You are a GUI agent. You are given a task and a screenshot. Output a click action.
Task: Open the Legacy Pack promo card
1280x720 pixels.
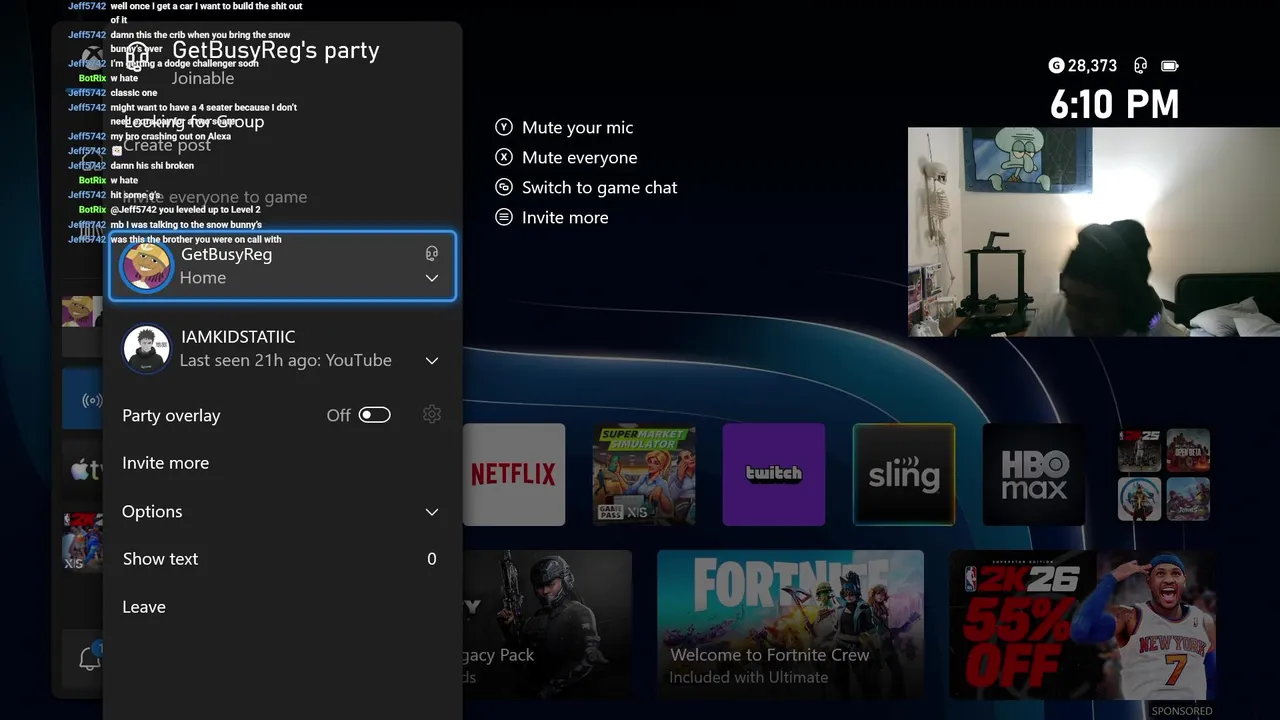pyautogui.click(x=547, y=624)
